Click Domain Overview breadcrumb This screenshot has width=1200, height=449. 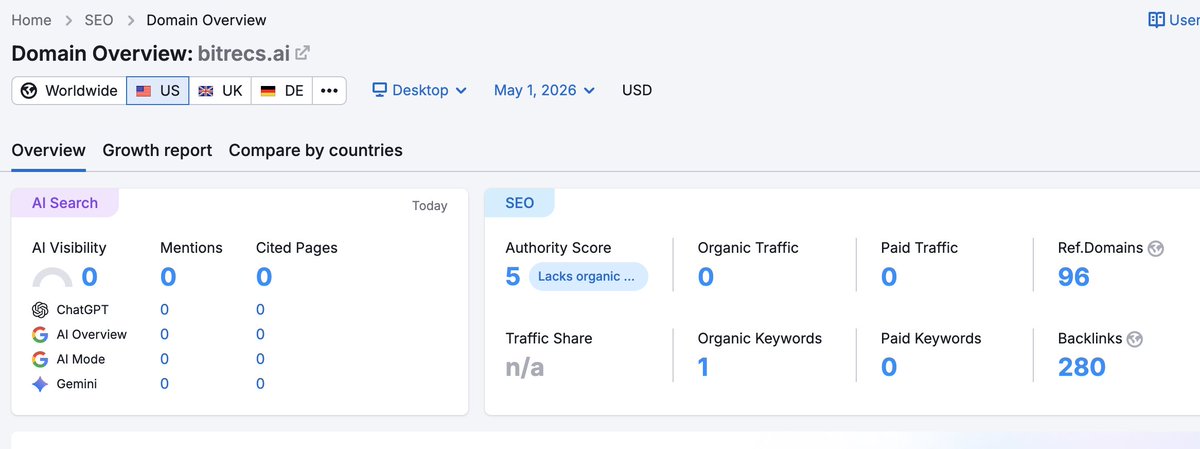206,20
